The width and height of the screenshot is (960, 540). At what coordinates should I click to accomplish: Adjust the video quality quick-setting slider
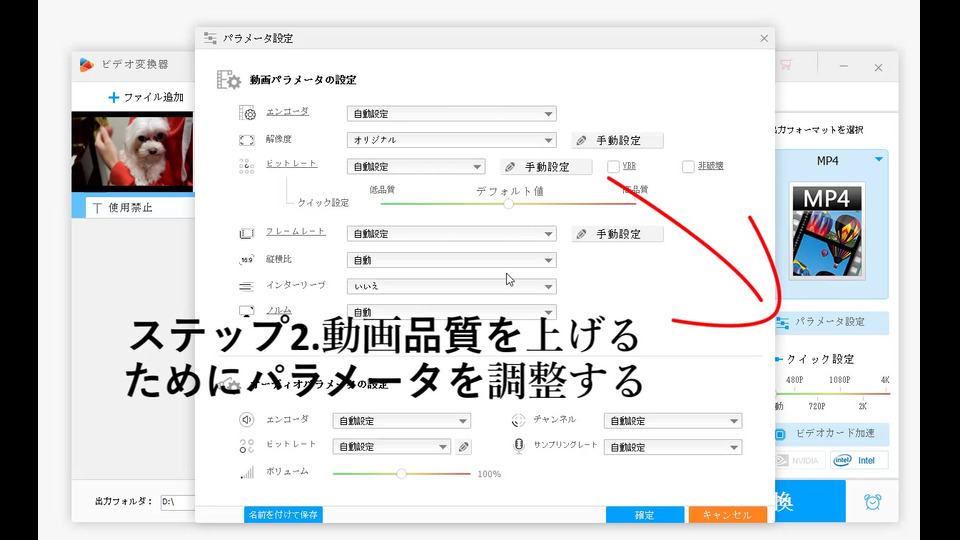(x=508, y=203)
